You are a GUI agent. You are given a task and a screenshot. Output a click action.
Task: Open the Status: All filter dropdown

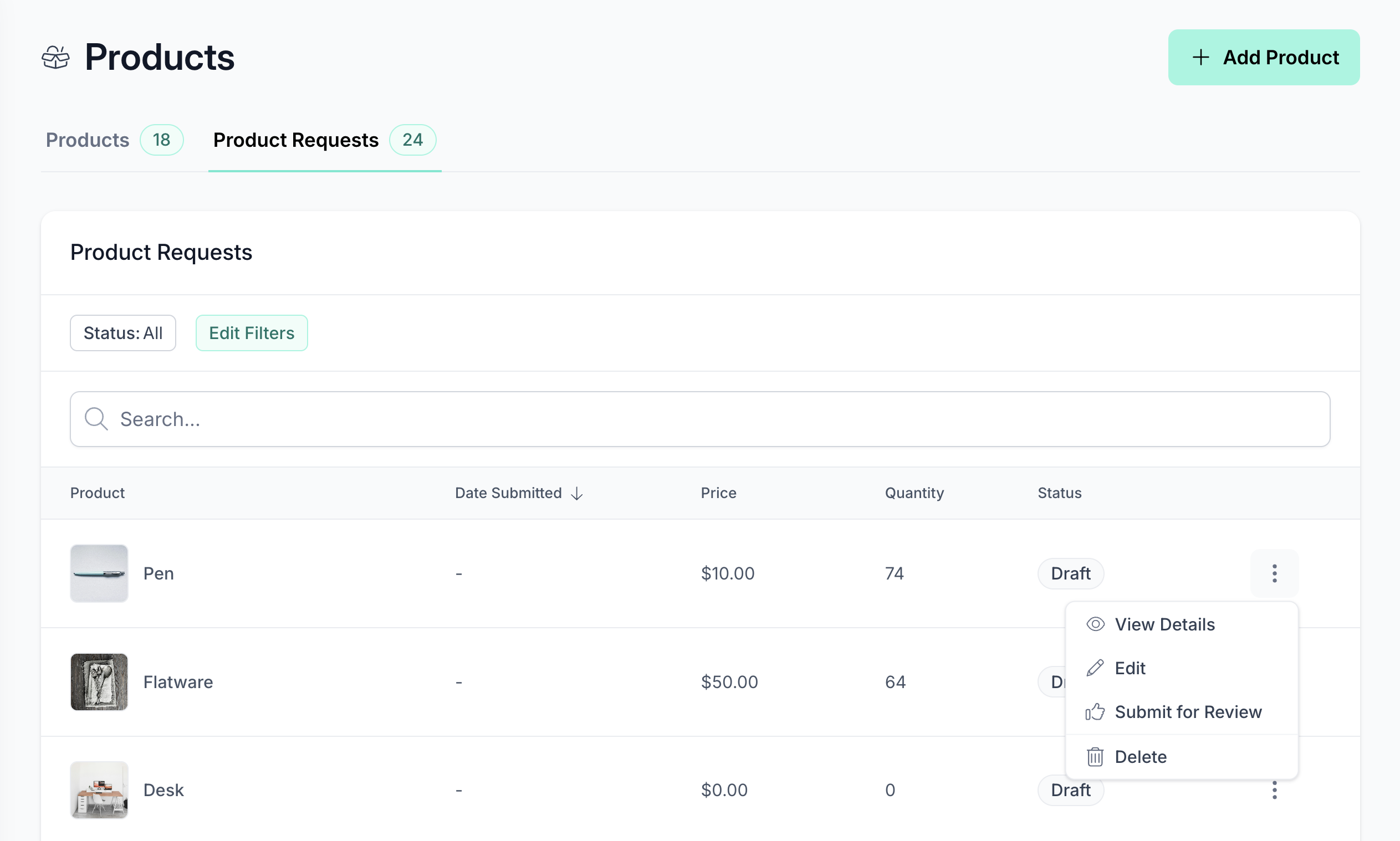coord(123,333)
